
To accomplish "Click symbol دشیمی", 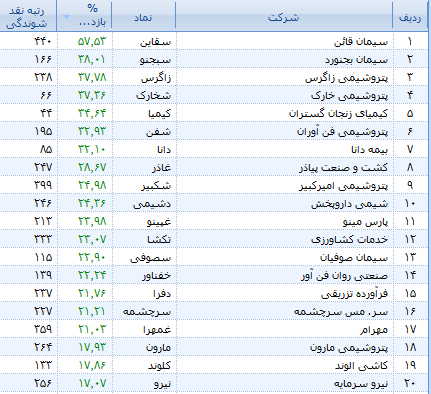I will tap(152, 204).
